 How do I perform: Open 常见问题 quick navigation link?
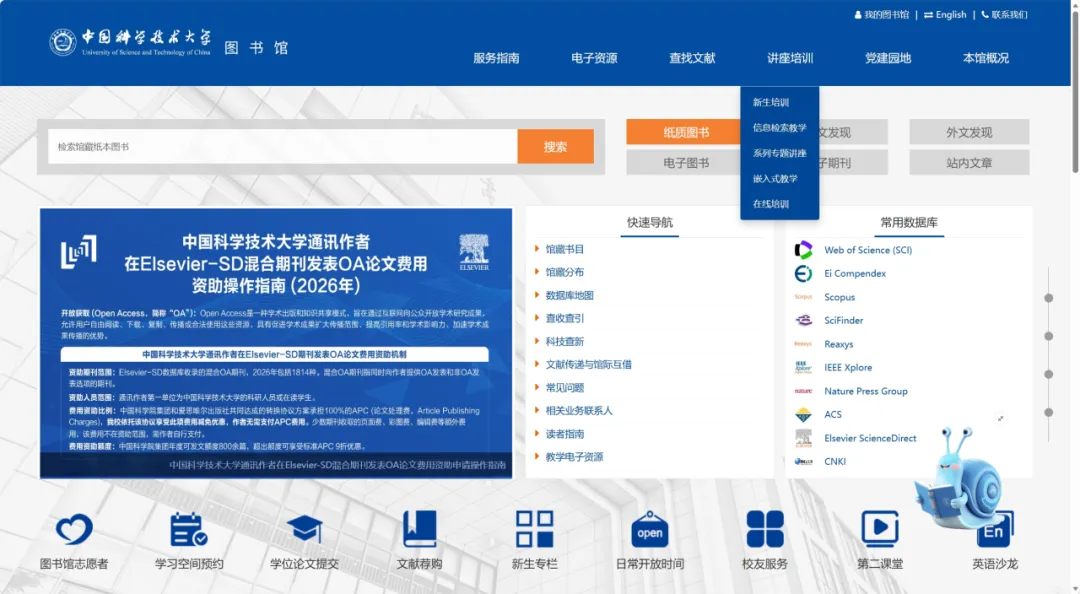coord(565,388)
